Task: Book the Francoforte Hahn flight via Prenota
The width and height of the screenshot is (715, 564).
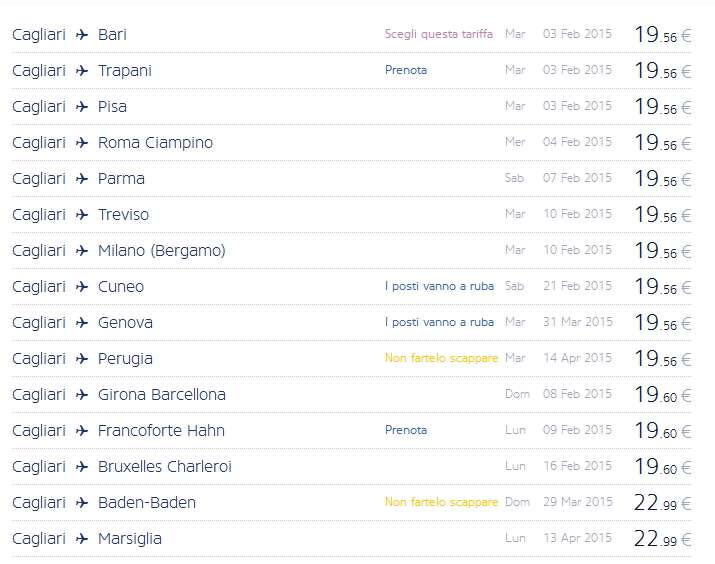Action: pyautogui.click(x=405, y=430)
